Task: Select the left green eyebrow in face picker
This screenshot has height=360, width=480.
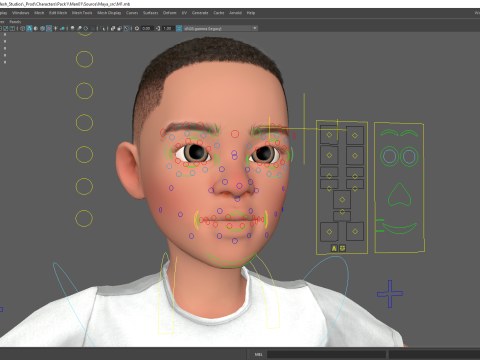Action: pyautogui.click(x=389, y=133)
